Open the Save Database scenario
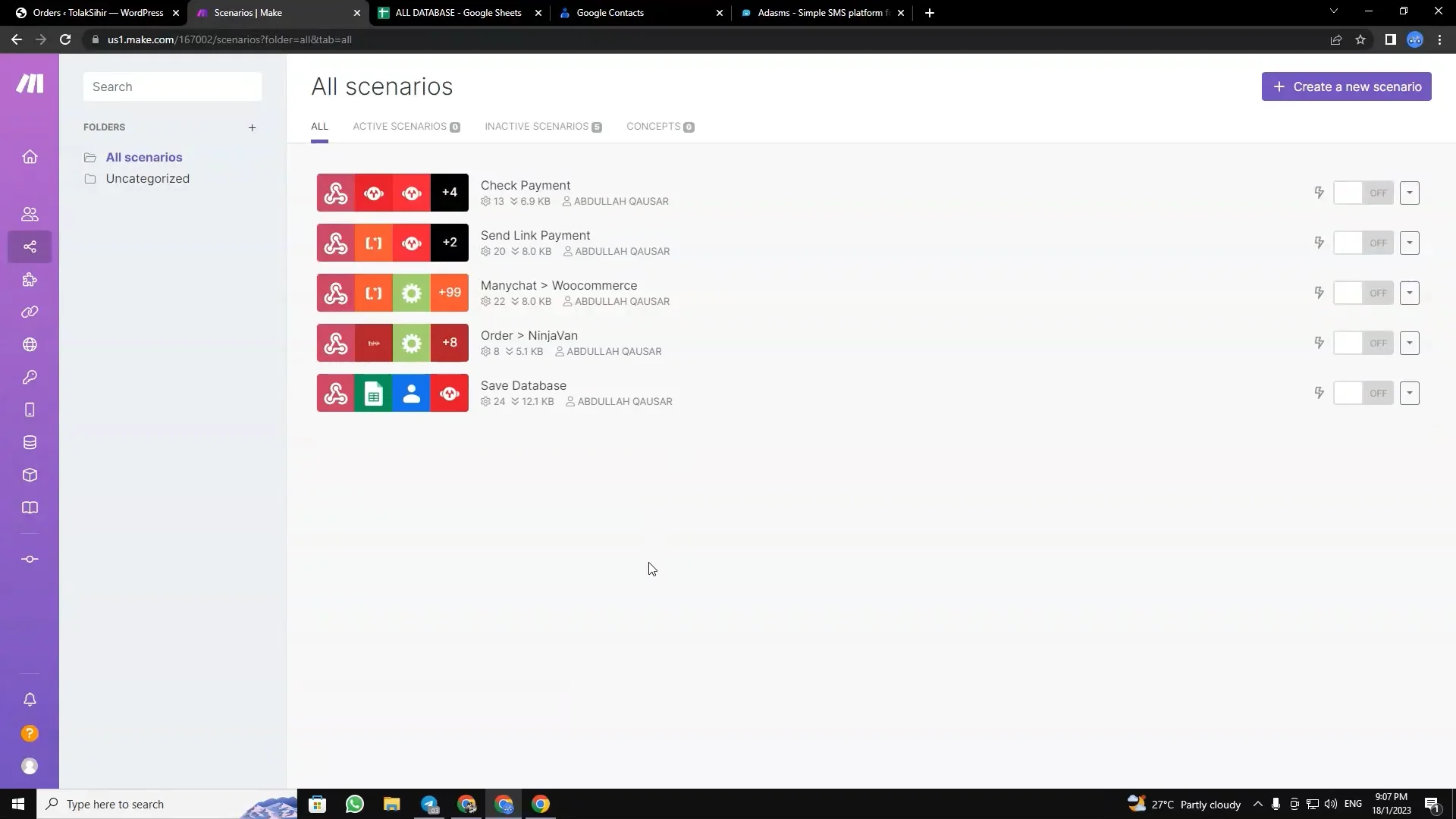This screenshot has width=1456, height=819. tap(523, 386)
